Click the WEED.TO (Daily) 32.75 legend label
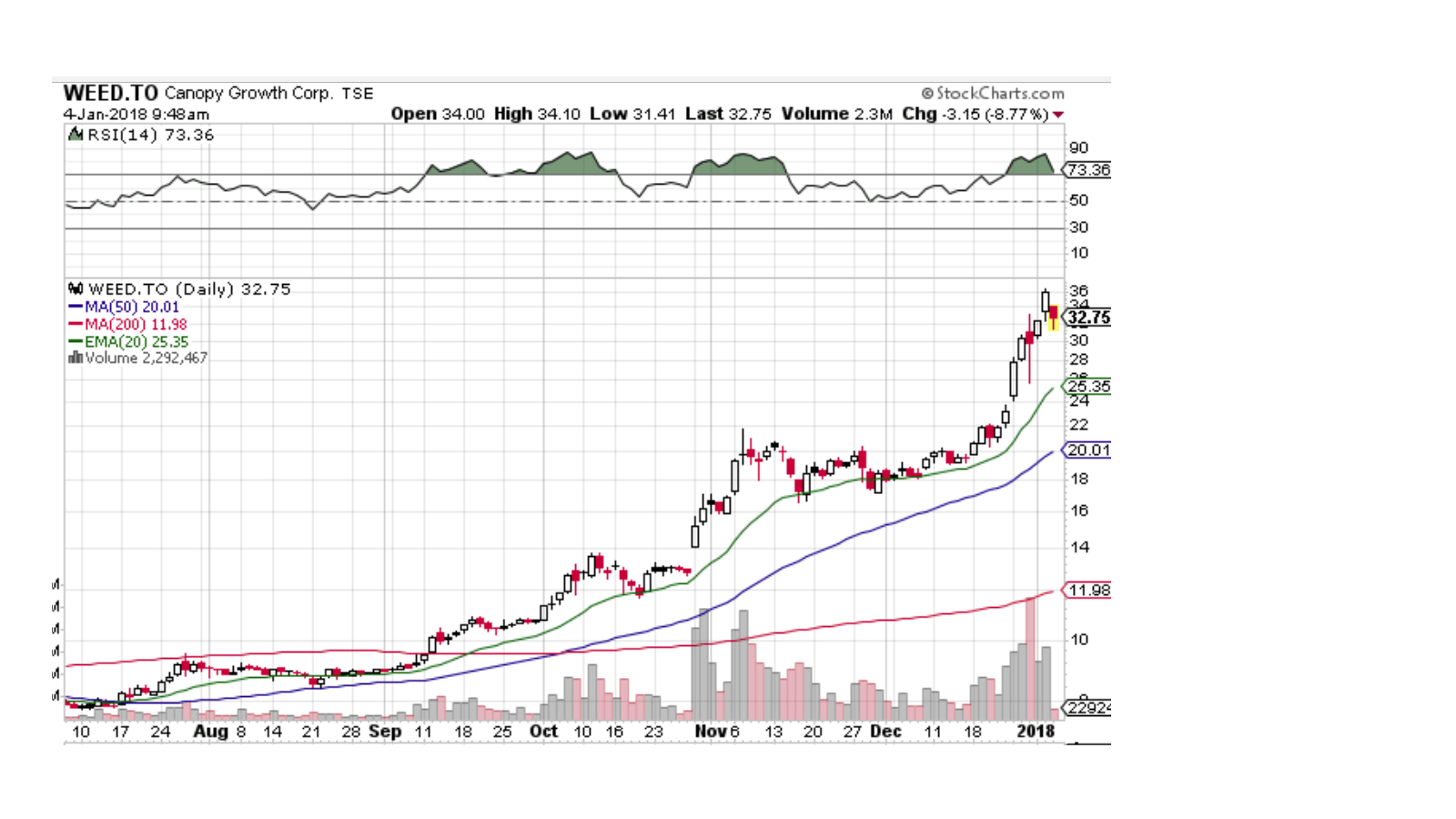This screenshot has height=819, width=1456. coord(189,288)
